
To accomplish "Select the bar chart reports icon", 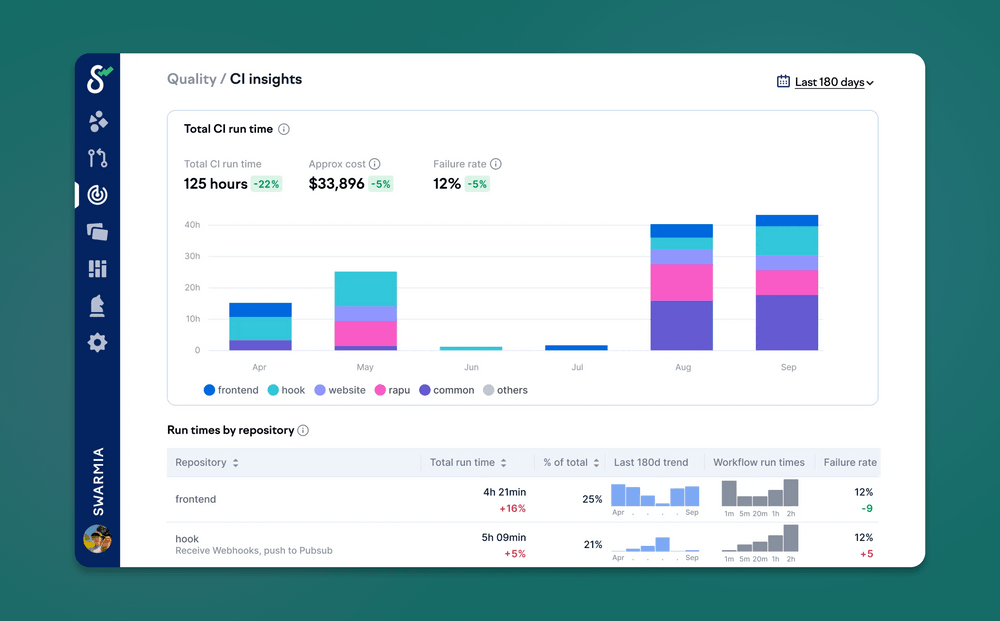I will [x=97, y=268].
